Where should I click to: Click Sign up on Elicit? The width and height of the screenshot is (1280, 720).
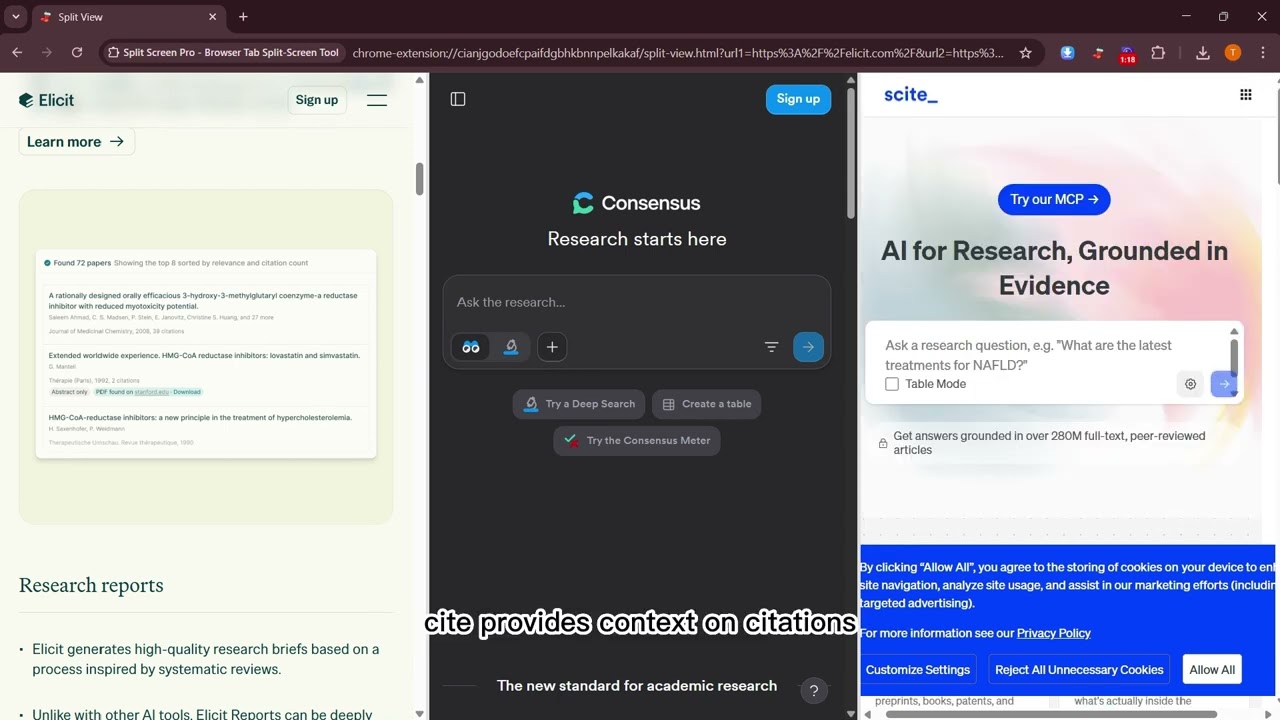317,100
